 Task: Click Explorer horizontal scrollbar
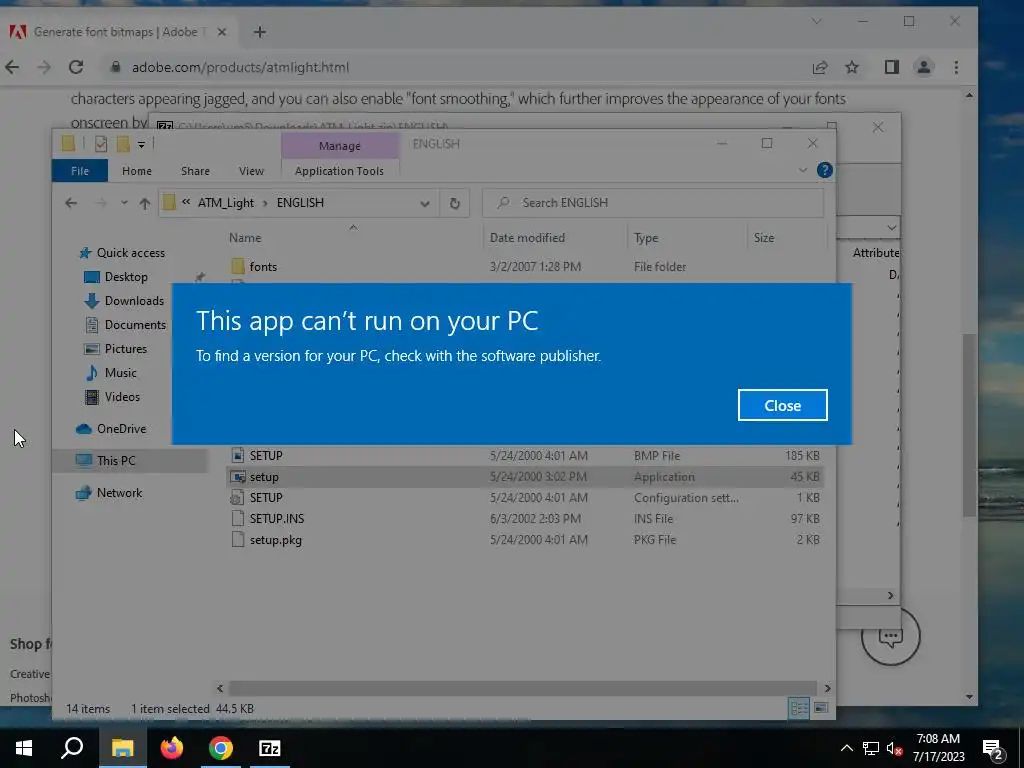[522, 688]
